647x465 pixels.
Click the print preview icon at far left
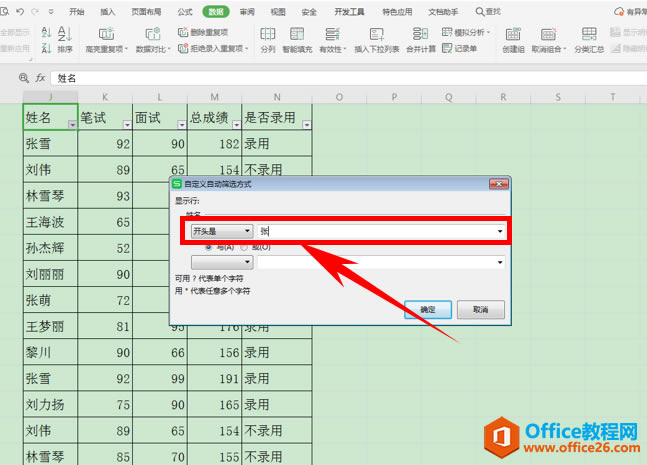[5, 12]
